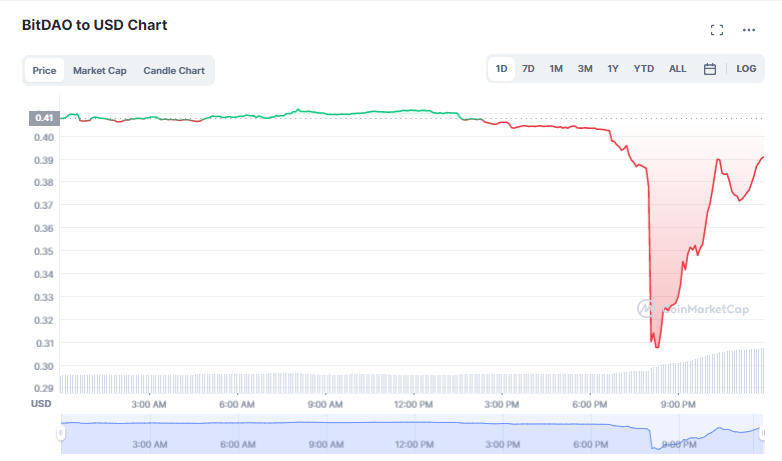Click the BitDAO to USD Chart heading
Image resolution: width=782 pixels, height=461 pixels.
tap(94, 25)
